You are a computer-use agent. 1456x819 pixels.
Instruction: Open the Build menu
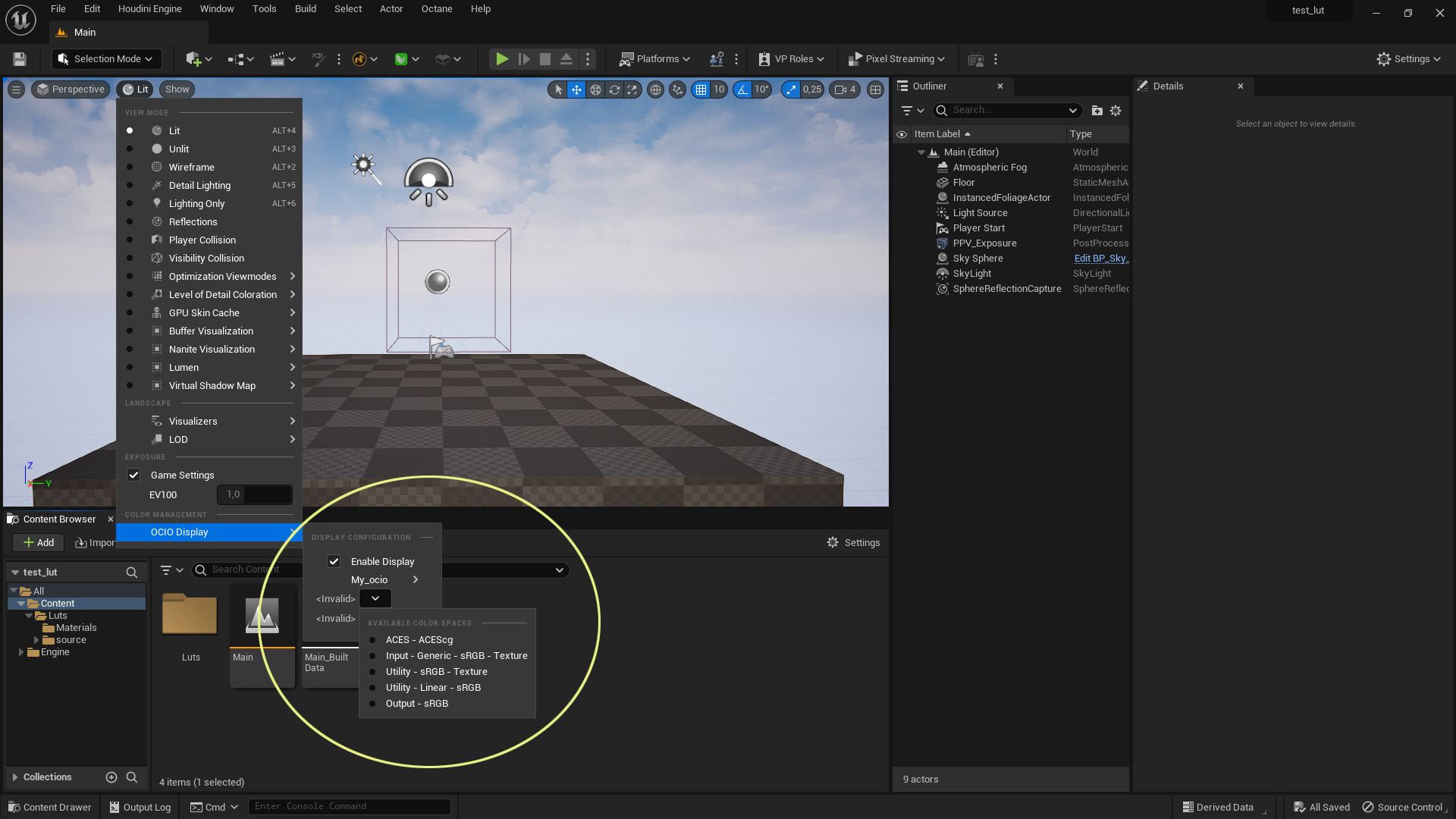point(306,9)
